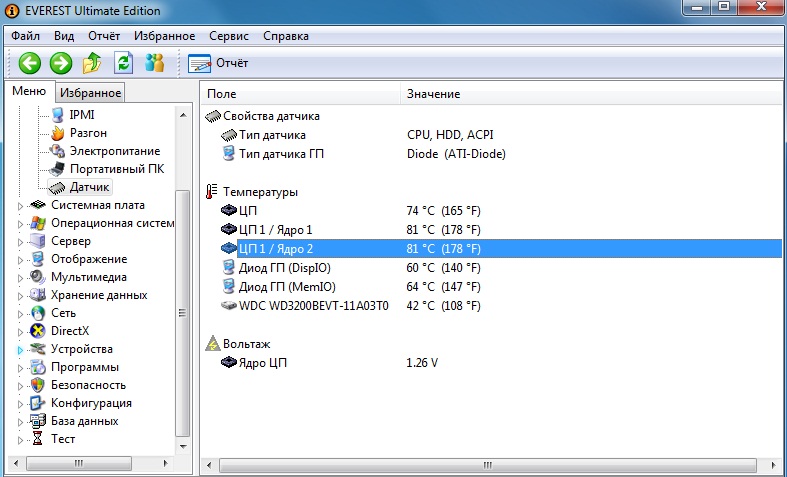
Task: Open the Вид menu
Action: pos(64,36)
